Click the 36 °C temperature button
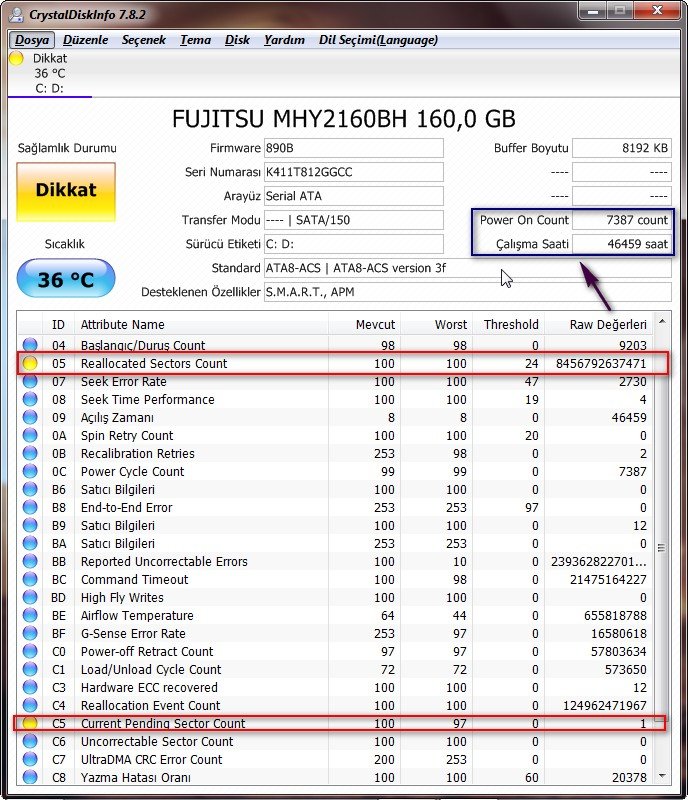 (66, 278)
